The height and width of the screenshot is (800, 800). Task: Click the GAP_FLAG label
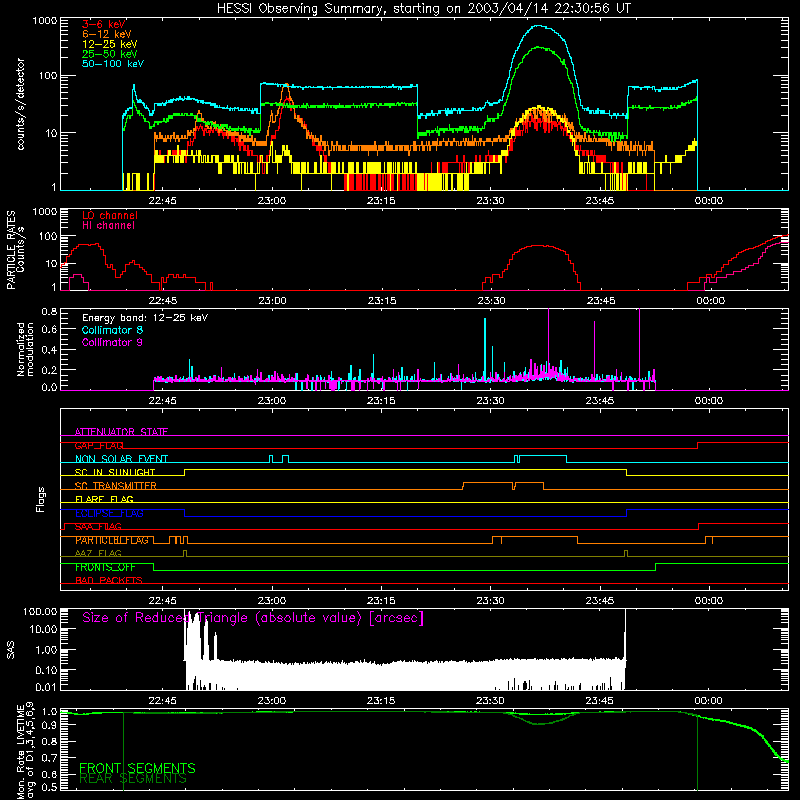pos(99,445)
